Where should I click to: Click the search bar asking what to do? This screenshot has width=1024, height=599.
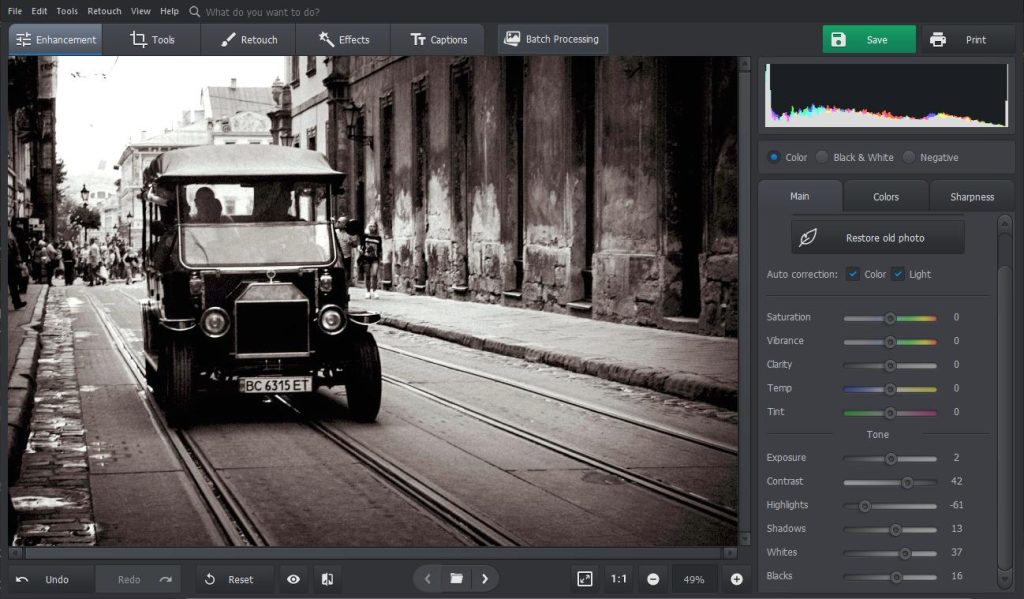point(250,12)
